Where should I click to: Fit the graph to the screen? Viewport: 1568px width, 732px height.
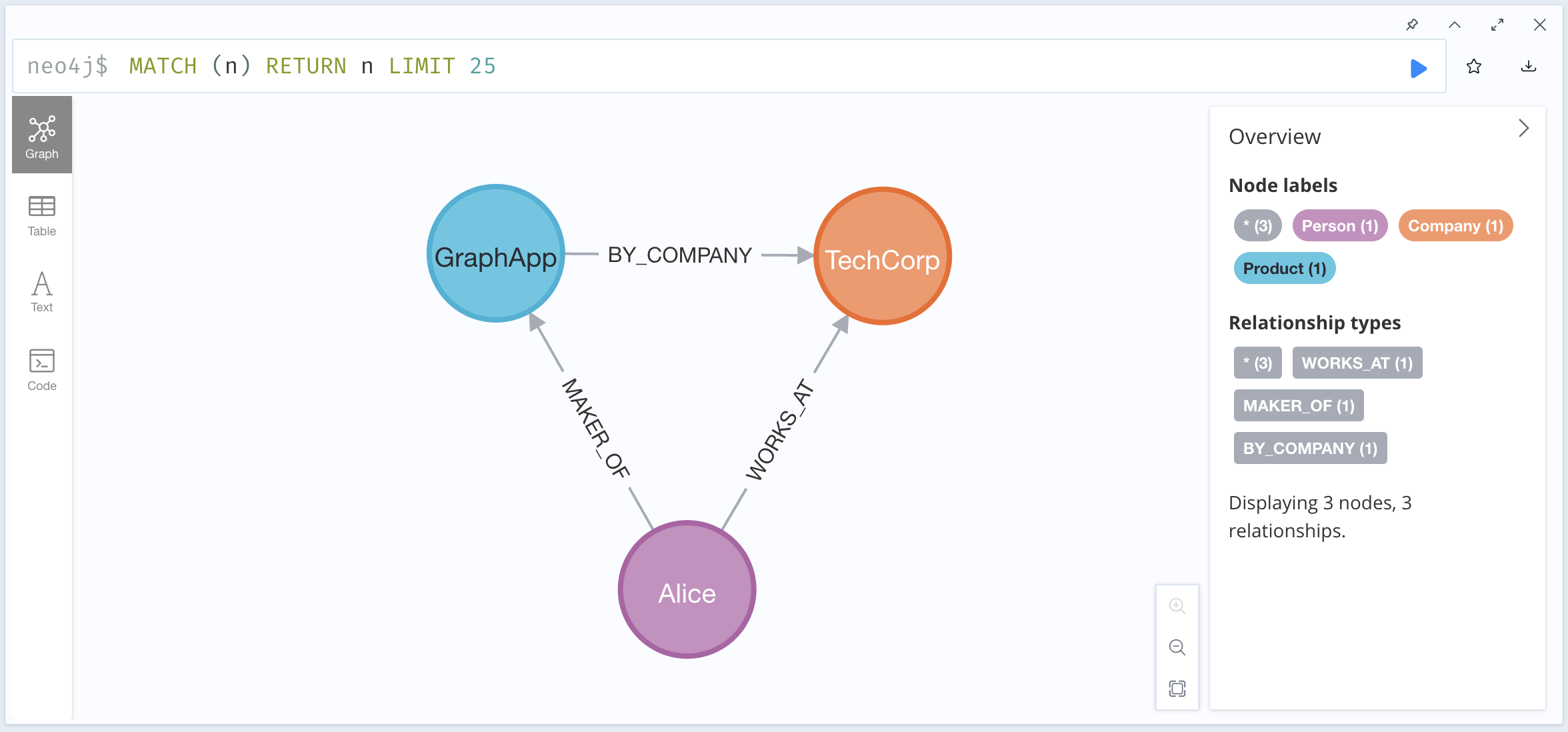click(x=1177, y=689)
